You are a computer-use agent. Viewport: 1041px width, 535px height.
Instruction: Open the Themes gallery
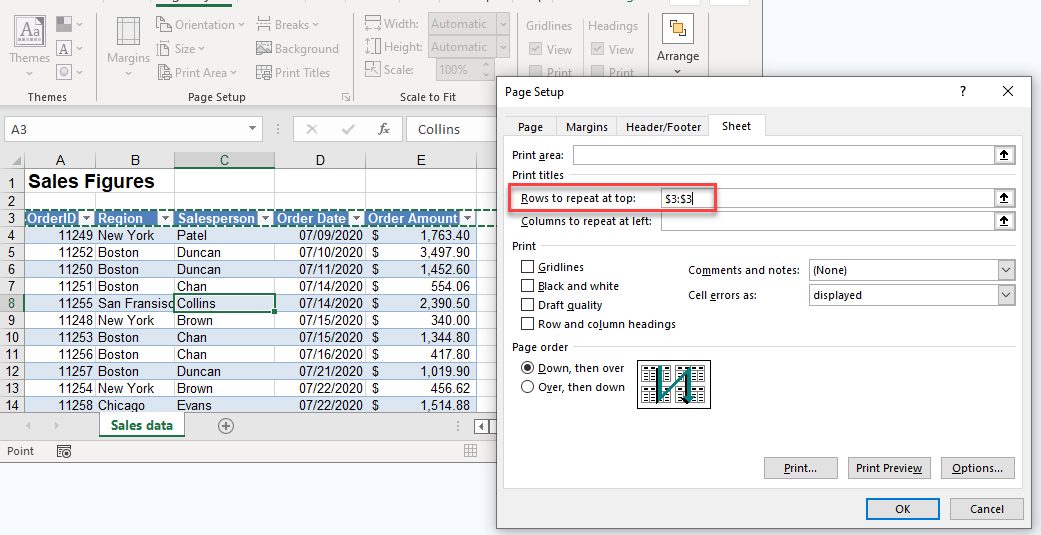(x=29, y=46)
